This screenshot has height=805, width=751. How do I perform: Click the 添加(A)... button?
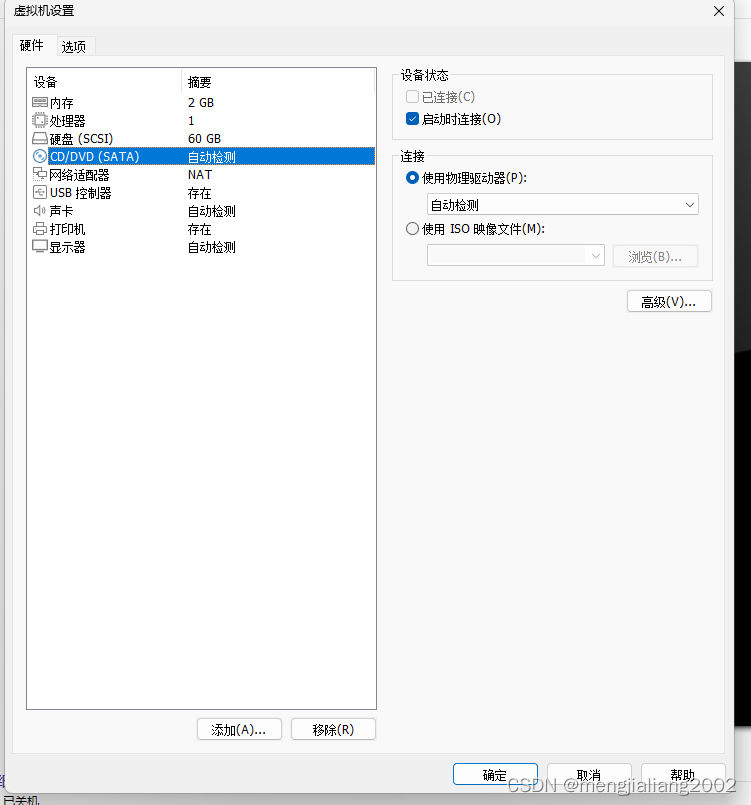pos(239,730)
